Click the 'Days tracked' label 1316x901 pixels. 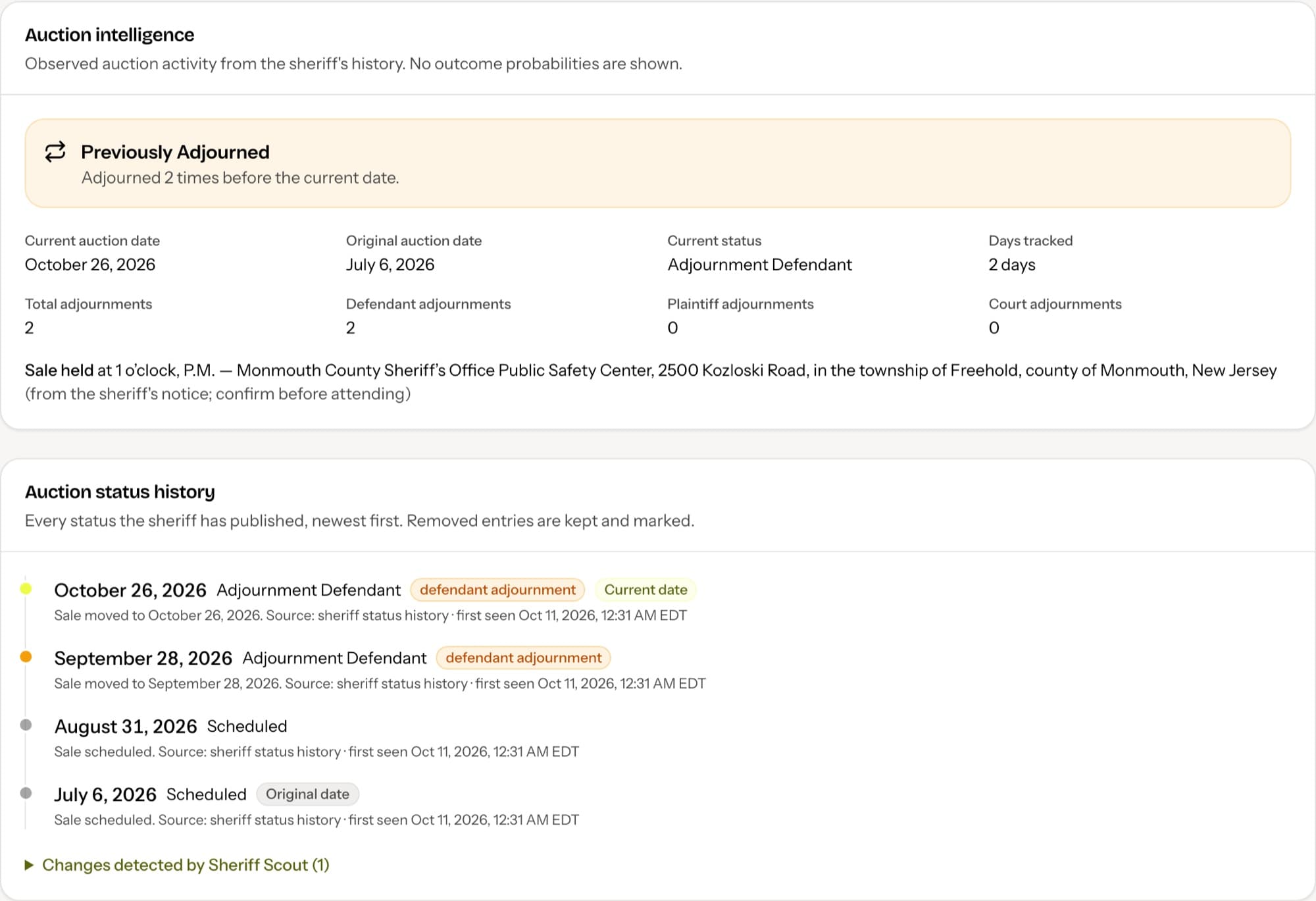pyautogui.click(x=1030, y=241)
